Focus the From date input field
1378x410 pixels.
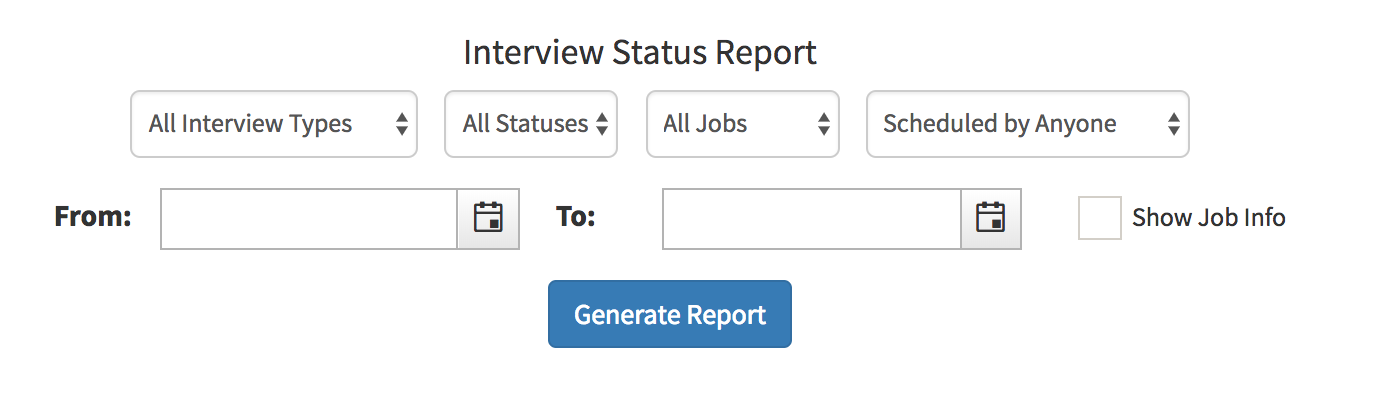[x=309, y=218]
